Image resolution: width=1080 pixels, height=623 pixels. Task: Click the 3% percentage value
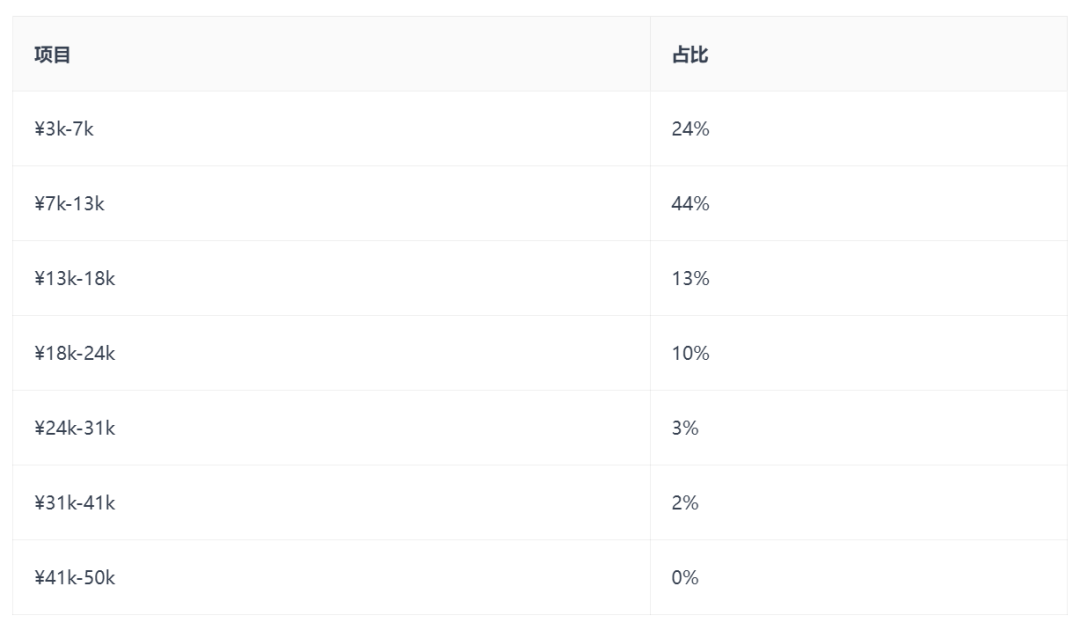tap(685, 428)
